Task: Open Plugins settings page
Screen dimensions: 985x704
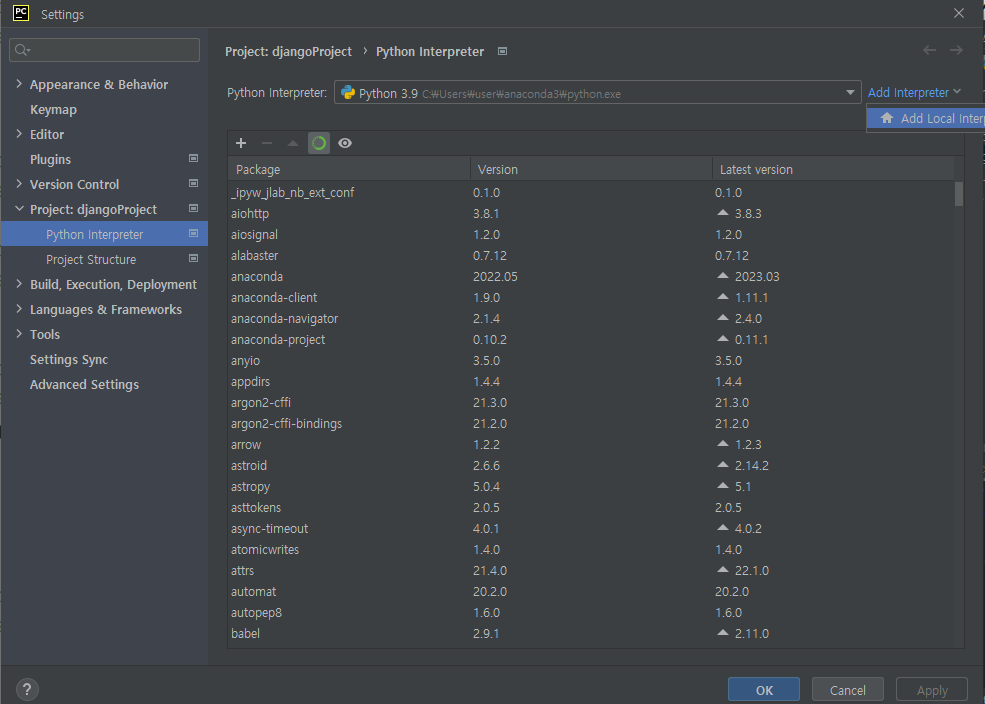Action: [x=50, y=160]
